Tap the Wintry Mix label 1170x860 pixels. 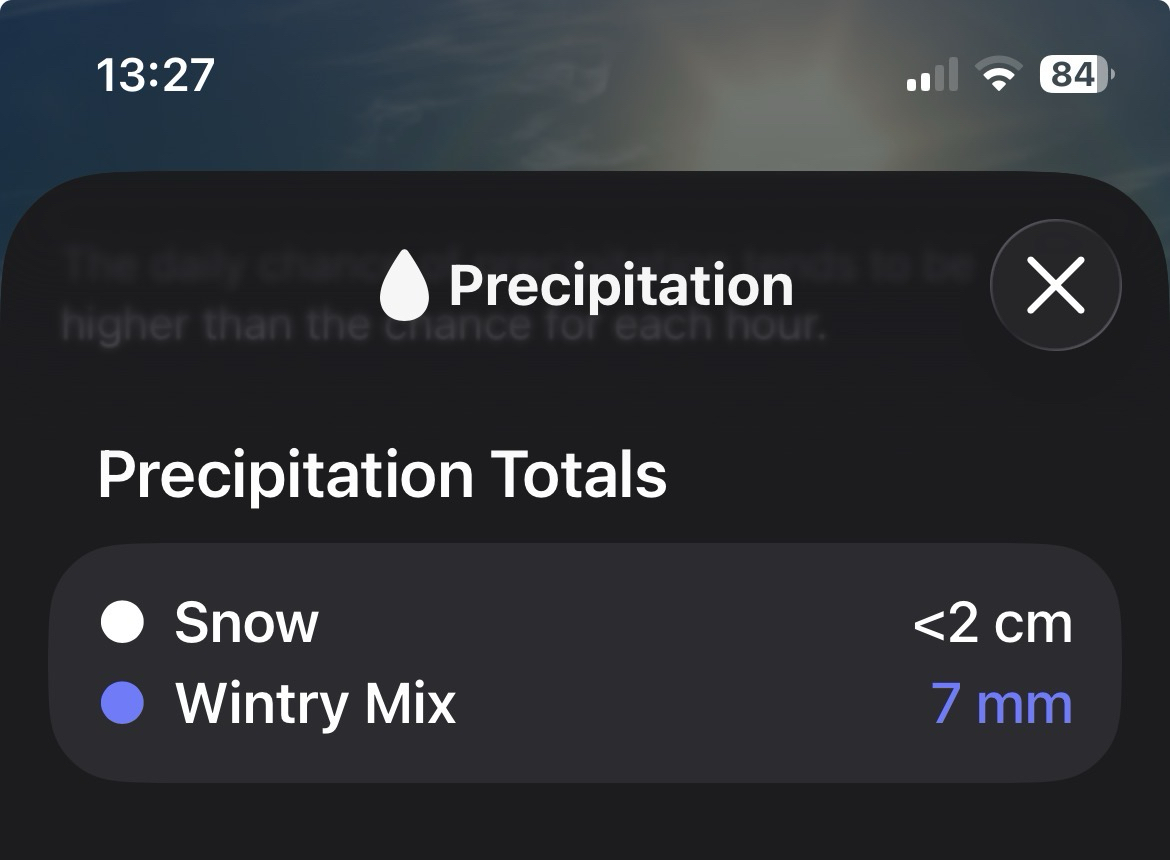pos(315,703)
